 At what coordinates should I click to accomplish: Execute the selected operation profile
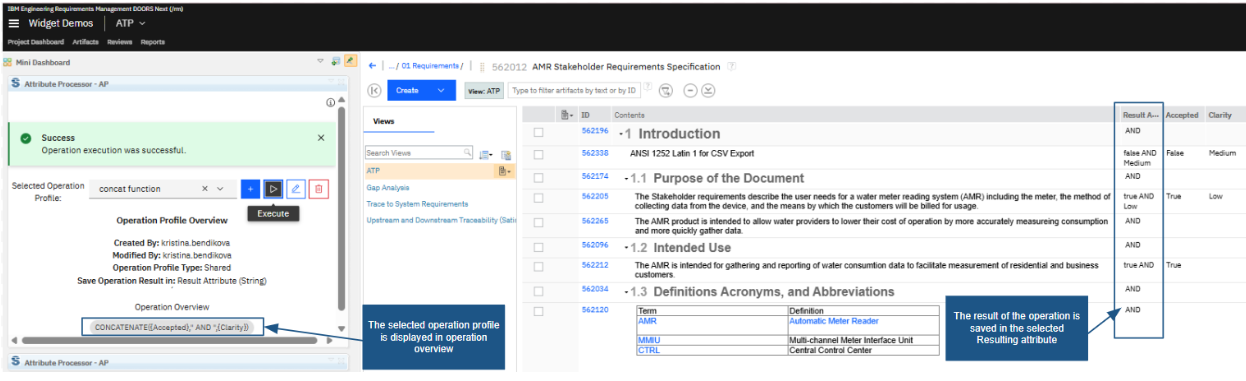273,188
